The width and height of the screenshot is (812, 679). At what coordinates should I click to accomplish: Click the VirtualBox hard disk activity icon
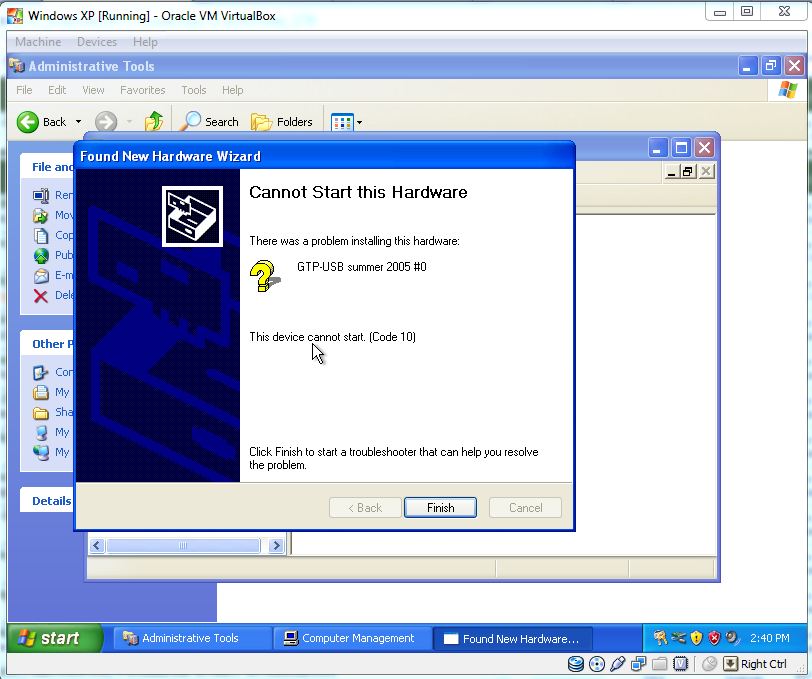point(576,664)
